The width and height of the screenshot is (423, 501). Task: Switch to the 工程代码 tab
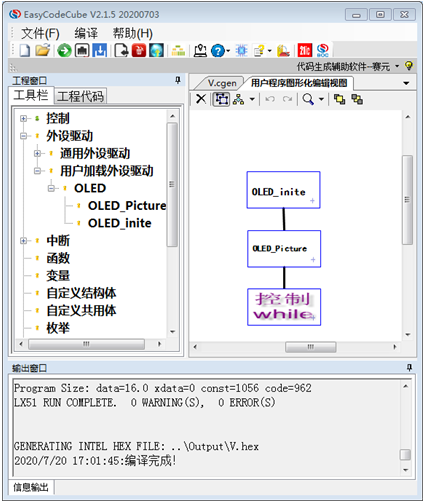tap(80, 96)
